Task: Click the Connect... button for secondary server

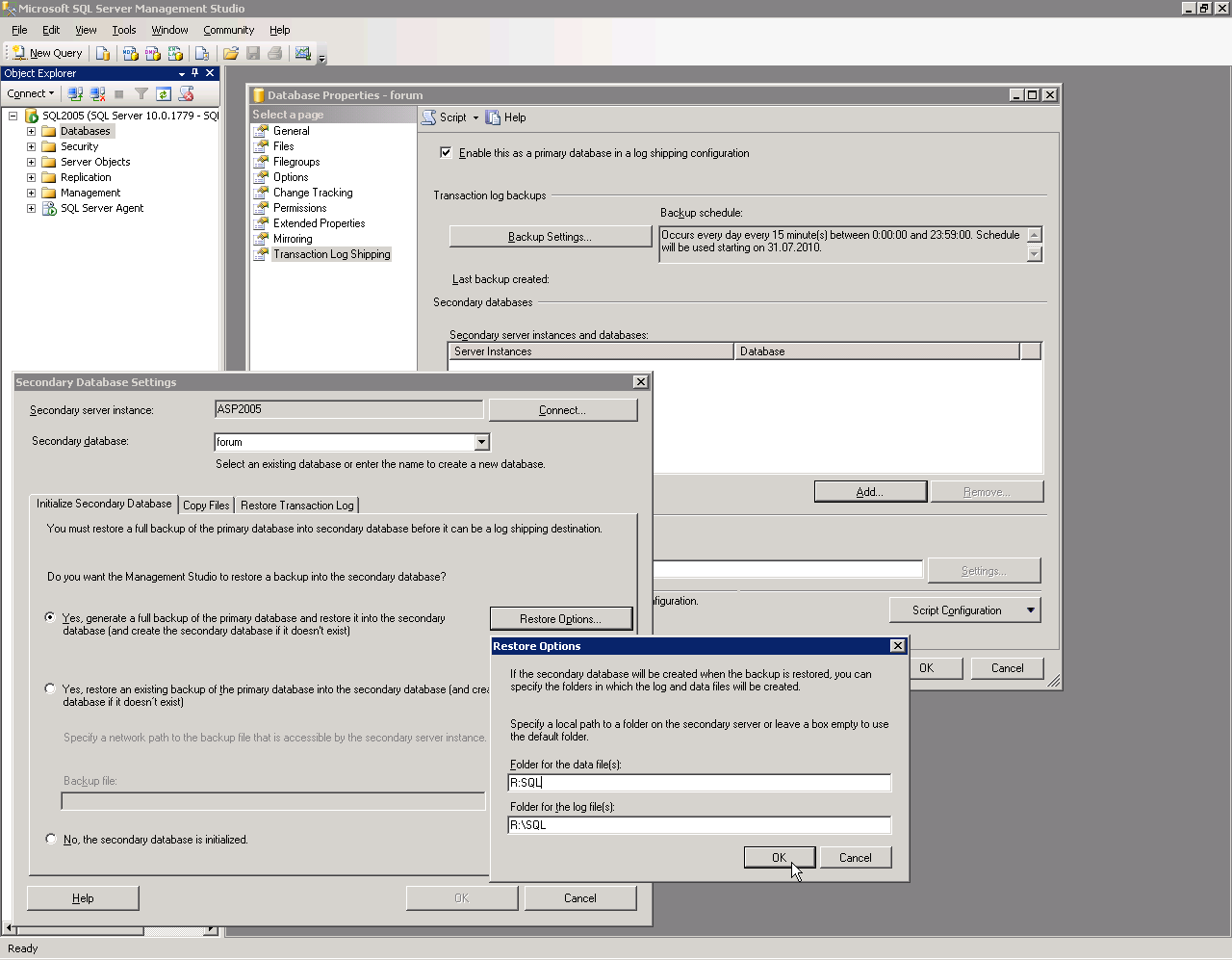Action: click(563, 410)
